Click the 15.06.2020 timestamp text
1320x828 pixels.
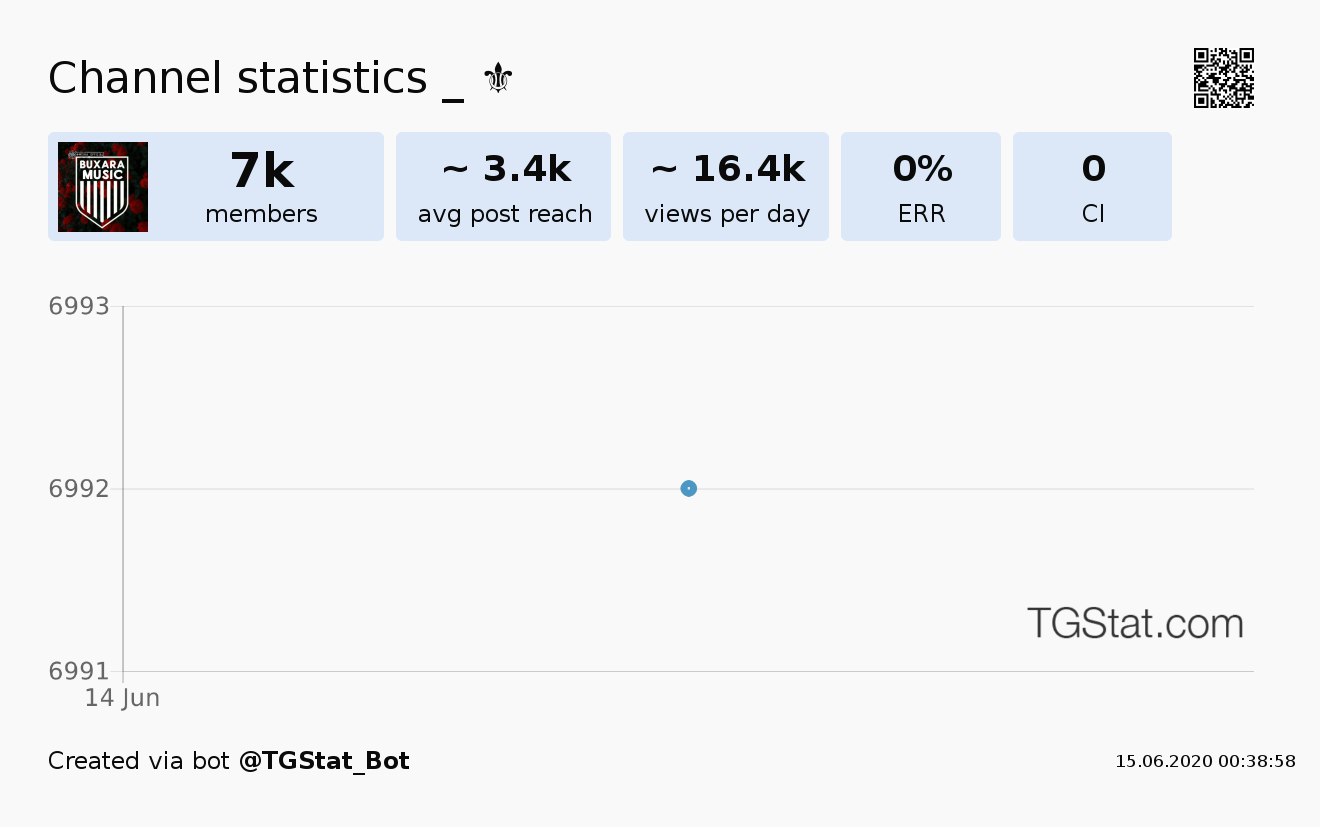pos(1206,761)
